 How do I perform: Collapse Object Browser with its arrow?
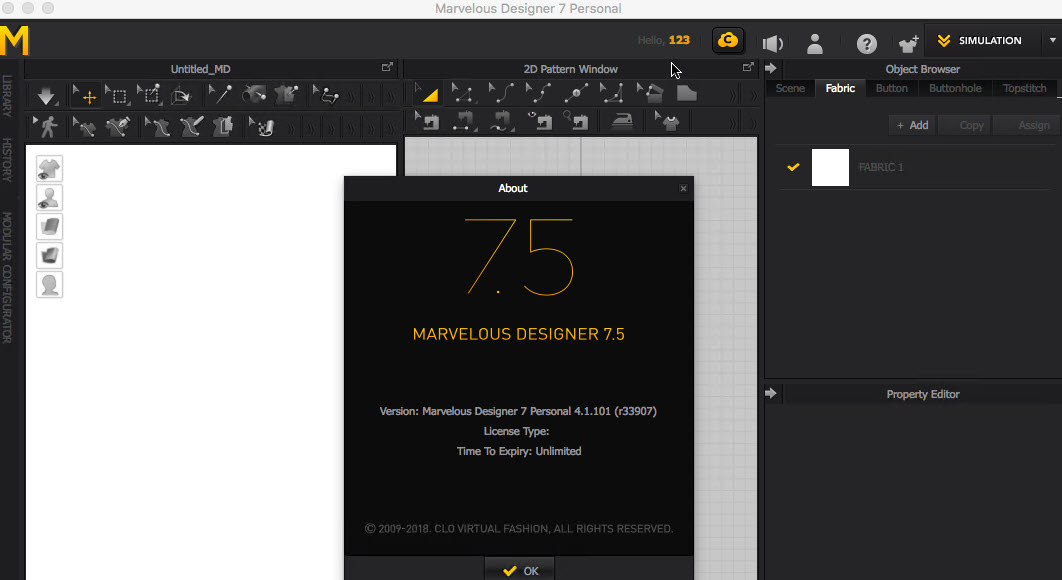tap(771, 68)
